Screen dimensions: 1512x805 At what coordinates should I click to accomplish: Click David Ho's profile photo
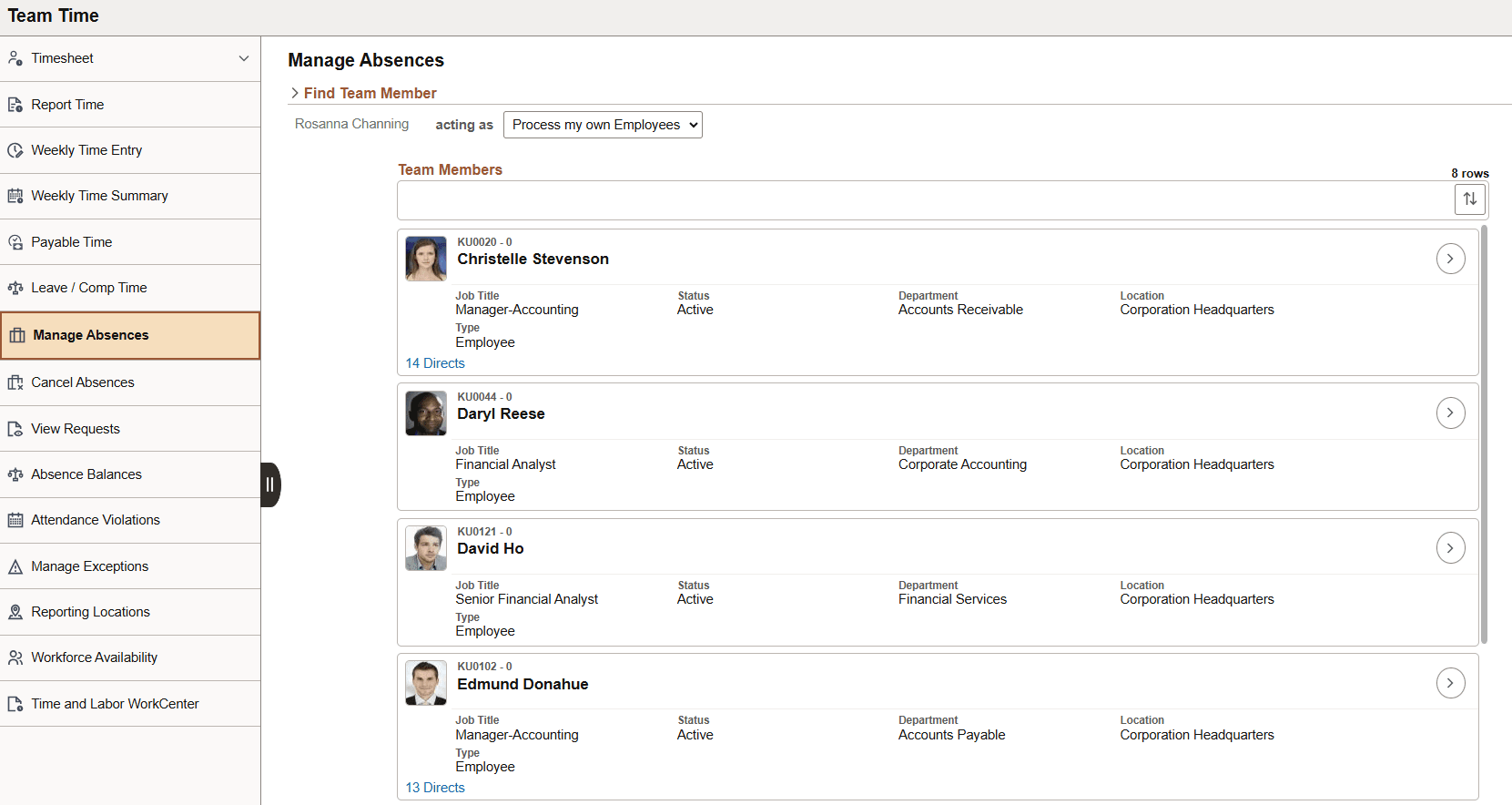[x=426, y=548]
